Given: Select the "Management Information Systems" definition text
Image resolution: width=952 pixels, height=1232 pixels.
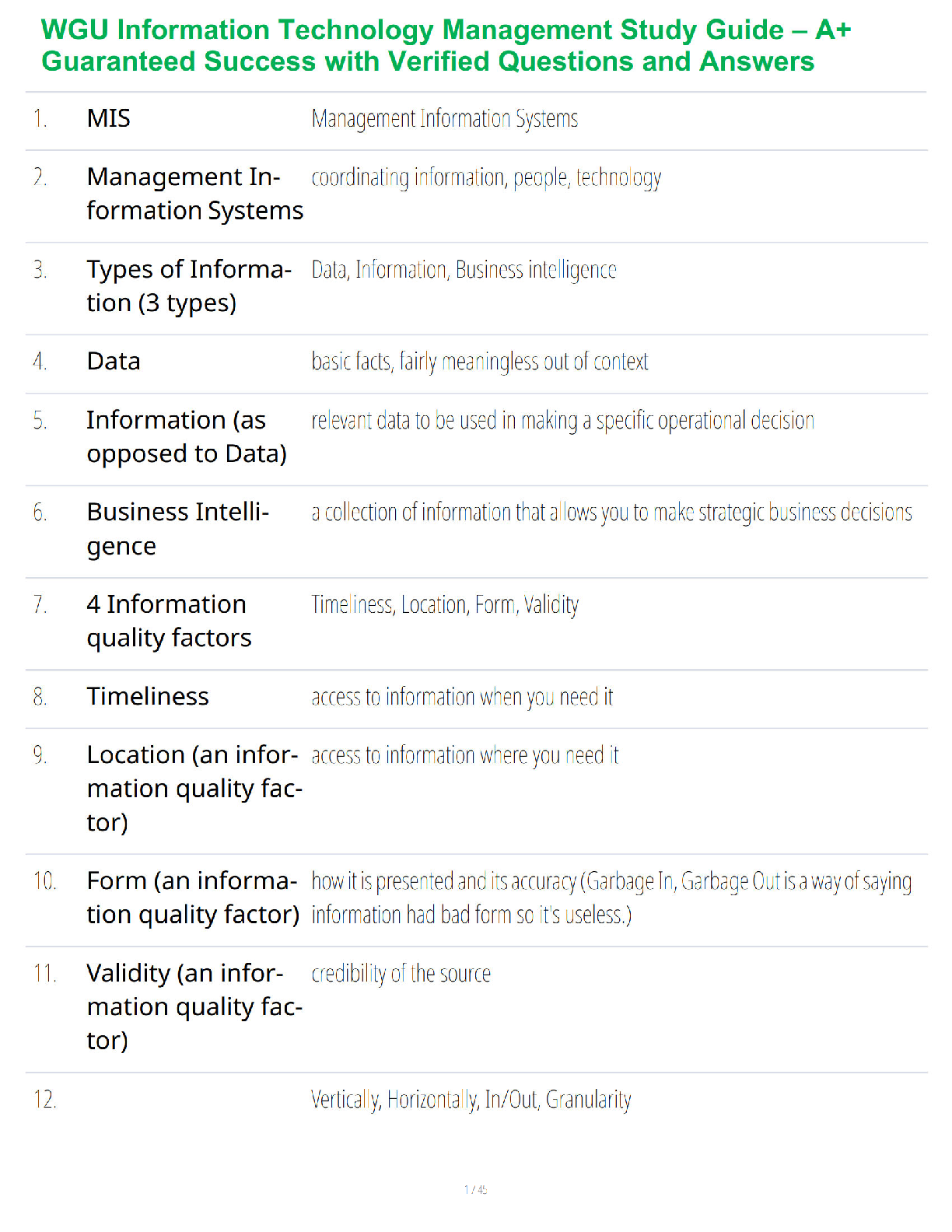Looking at the screenshot, I should click(444, 119).
